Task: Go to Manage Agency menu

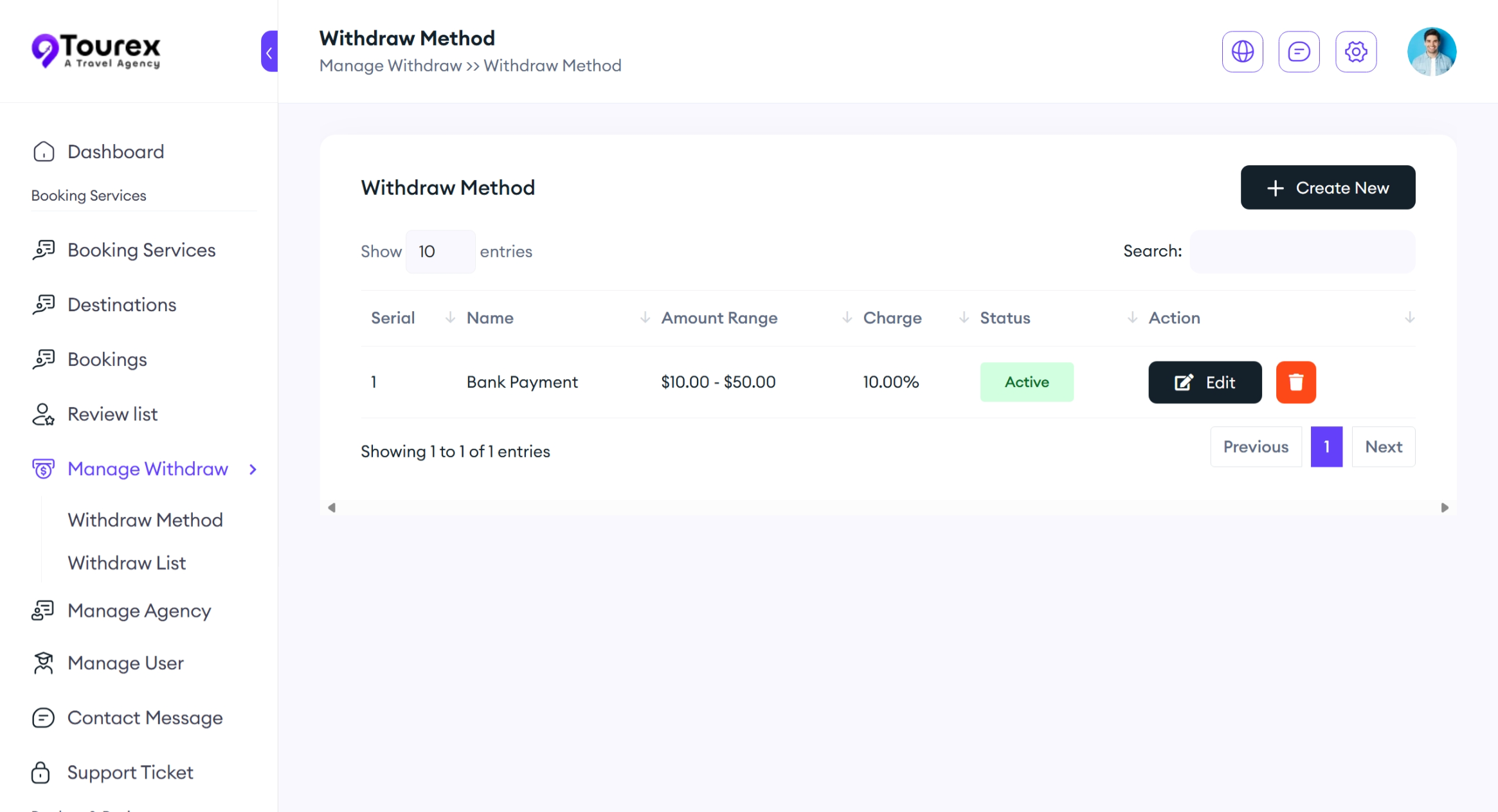Action: pyautogui.click(x=139, y=611)
